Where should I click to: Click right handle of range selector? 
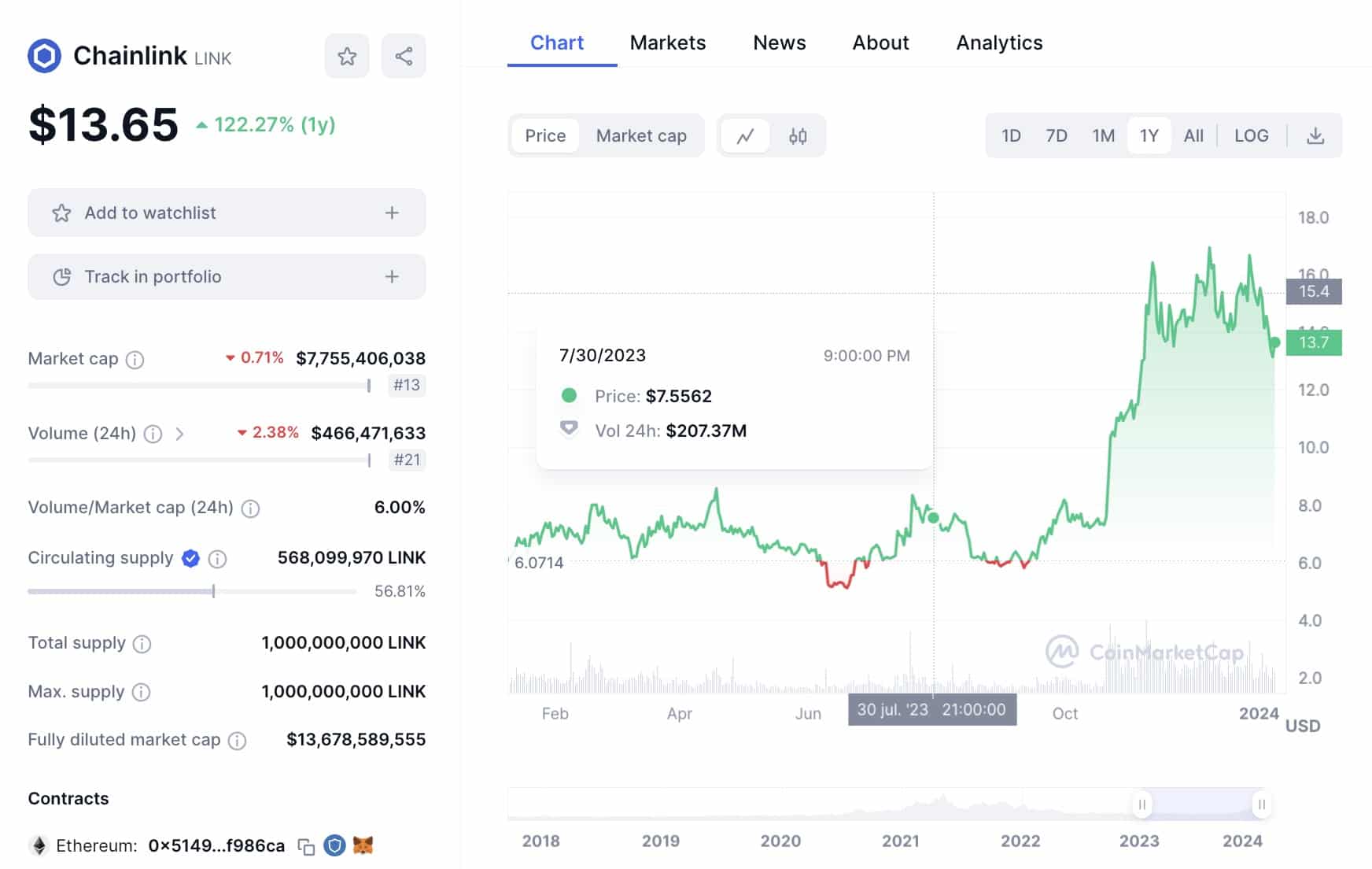click(x=1261, y=804)
